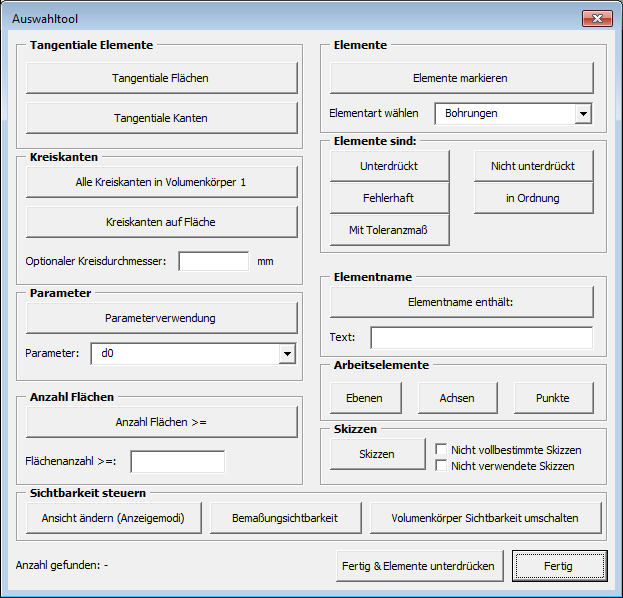Select Achsen work elements button
The image size is (623, 598).
pos(458,398)
